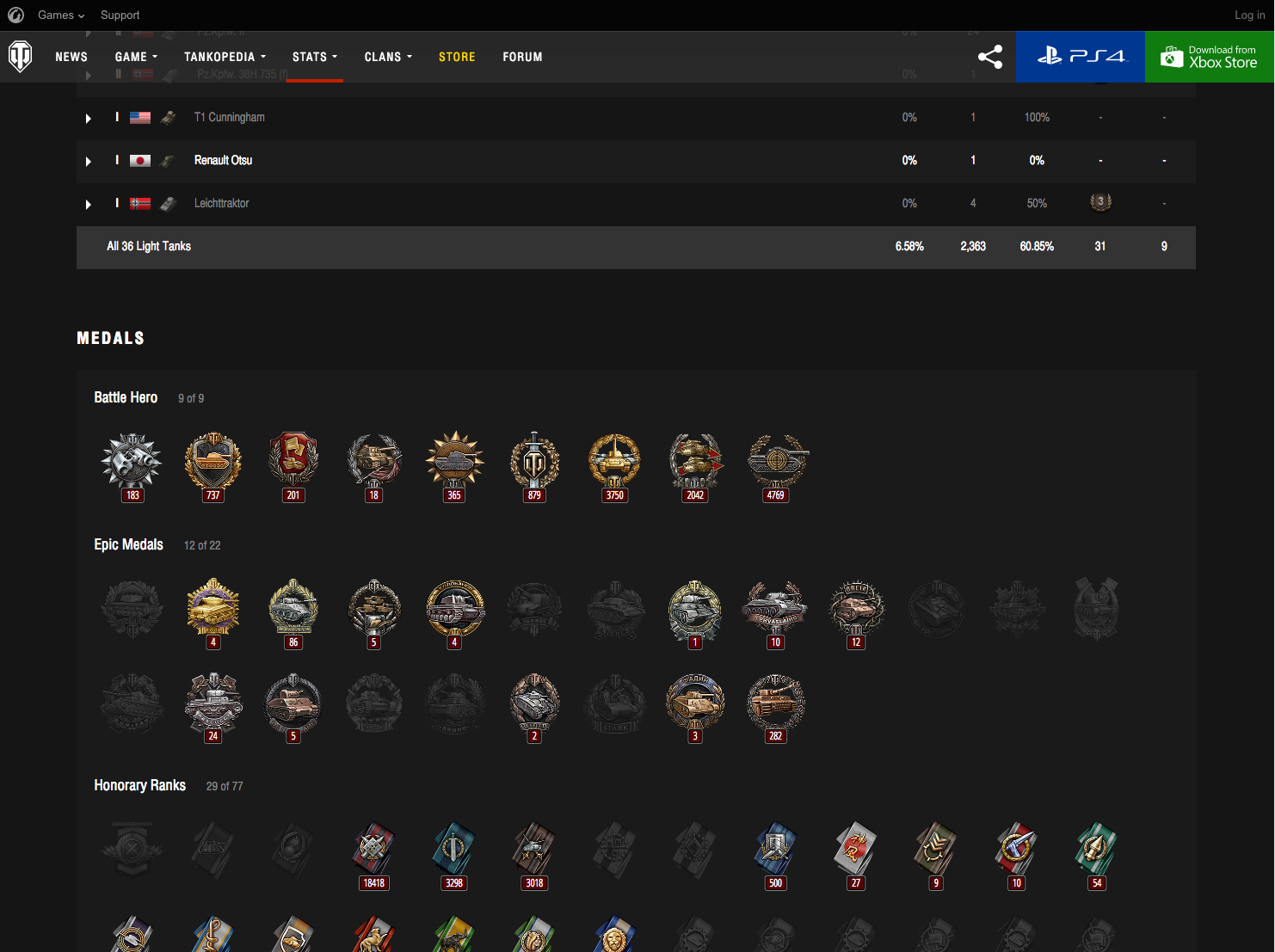Image resolution: width=1275 pixels, height=952 pixels.
Task: Select Epic medal with count 12
Action: pyautogui.click(x=856, y=614)
